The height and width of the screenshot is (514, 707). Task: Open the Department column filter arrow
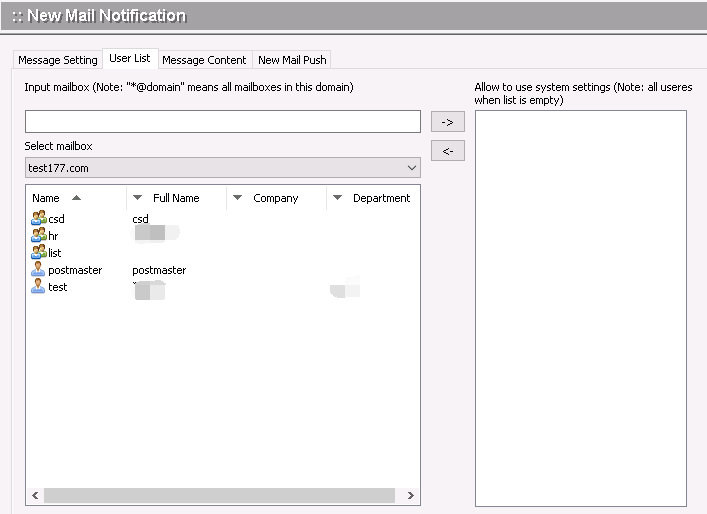tap(338, 198)
